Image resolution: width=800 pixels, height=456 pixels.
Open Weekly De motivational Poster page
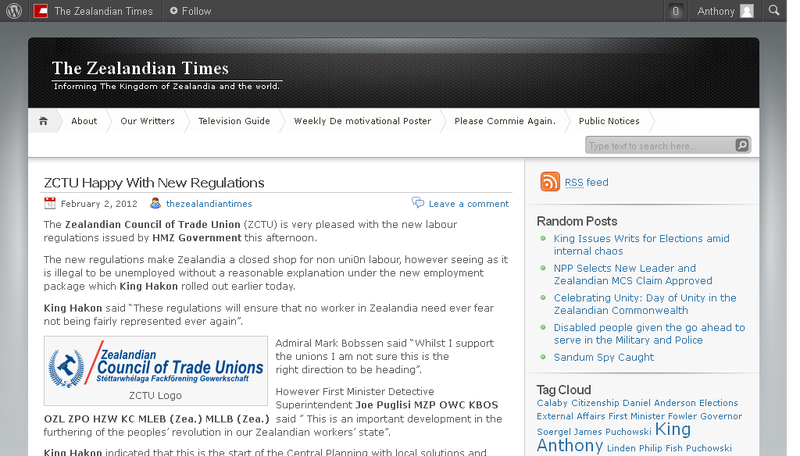pyautogui.click(x=362, y=121)
